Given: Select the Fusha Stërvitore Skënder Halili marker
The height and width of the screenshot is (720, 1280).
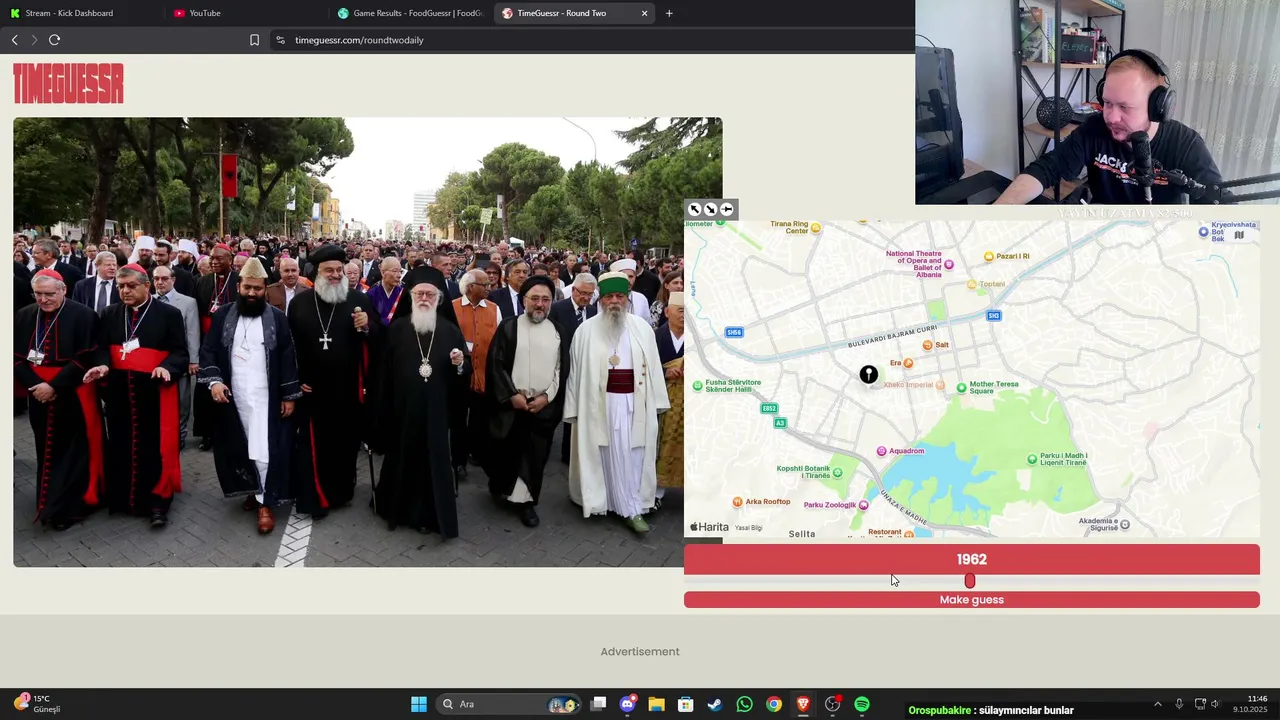Looking at the screenshot, I should [x=698, y=385].
